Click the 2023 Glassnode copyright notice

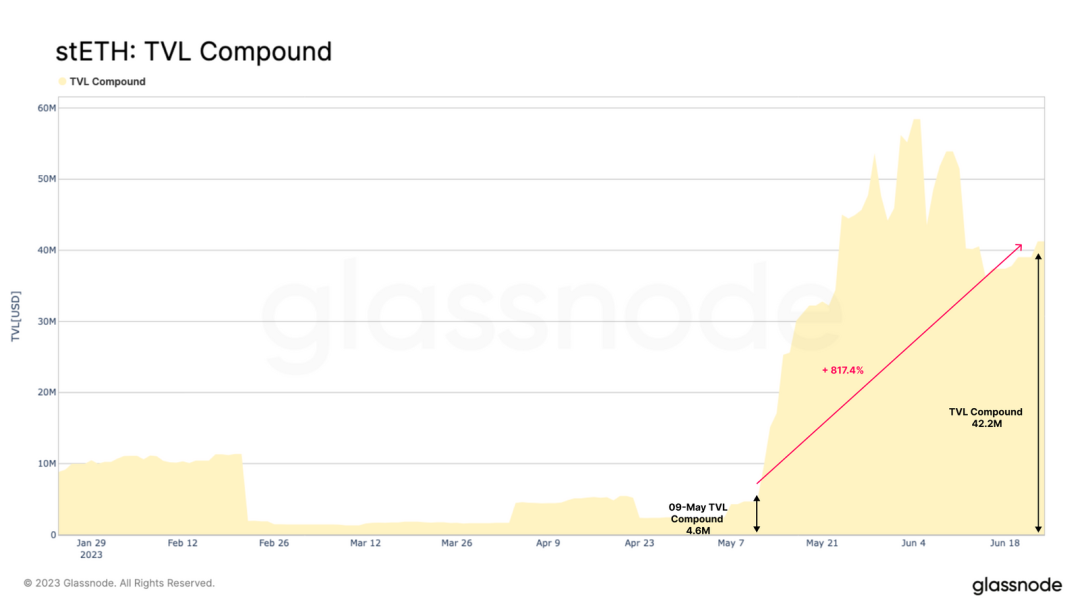coord(119,583)
